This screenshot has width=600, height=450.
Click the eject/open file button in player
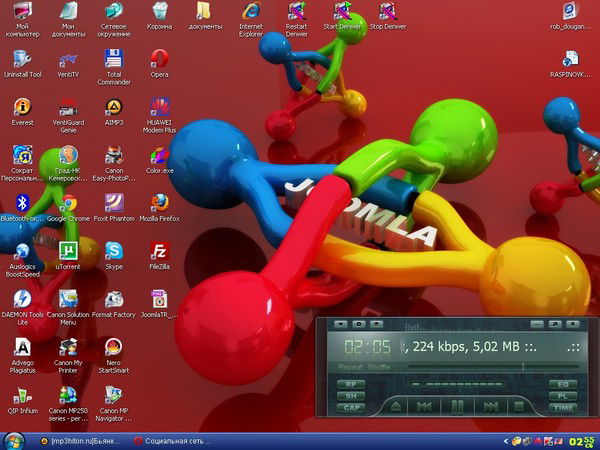pyautogui.click(x=395, y=406)
